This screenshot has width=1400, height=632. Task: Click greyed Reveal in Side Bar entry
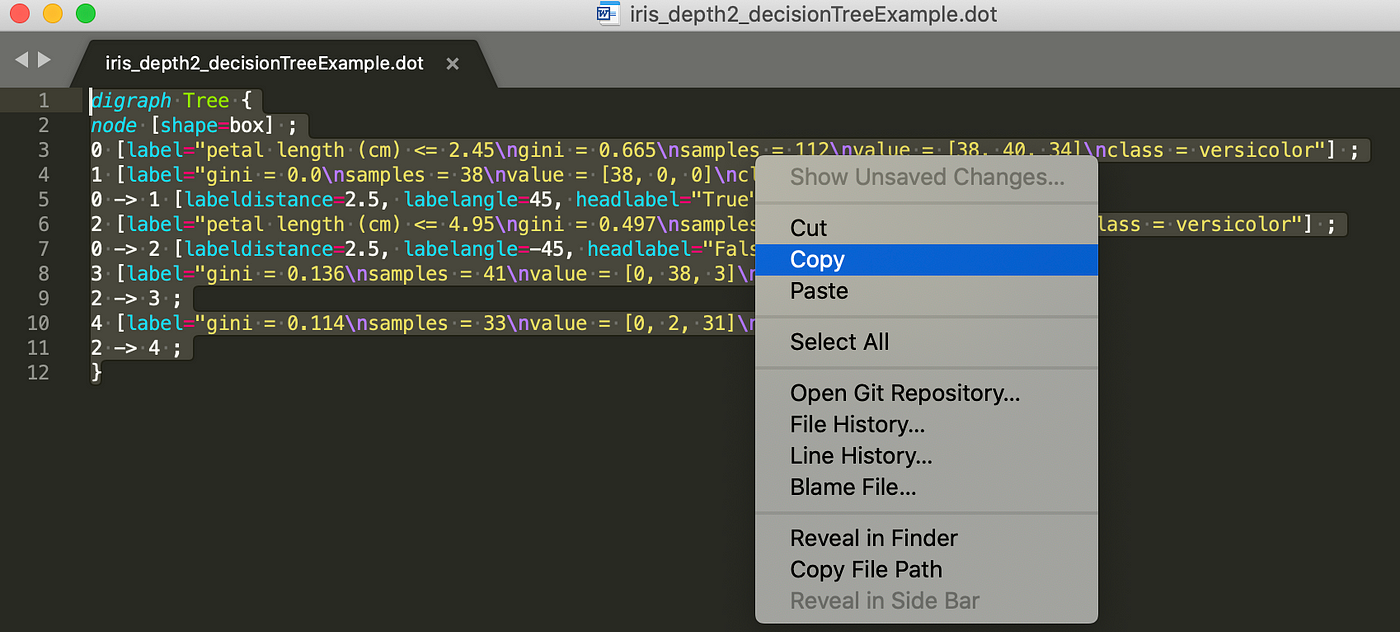927,601
